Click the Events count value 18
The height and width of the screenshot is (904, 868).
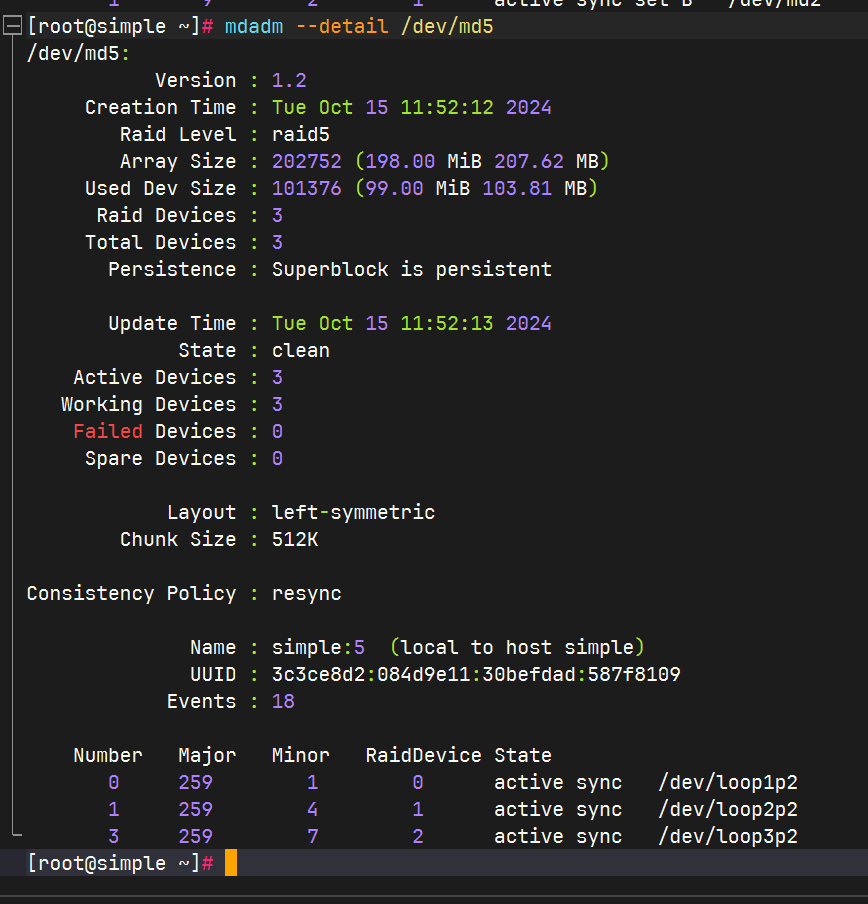pyautogui.click(x=283, y=701)
